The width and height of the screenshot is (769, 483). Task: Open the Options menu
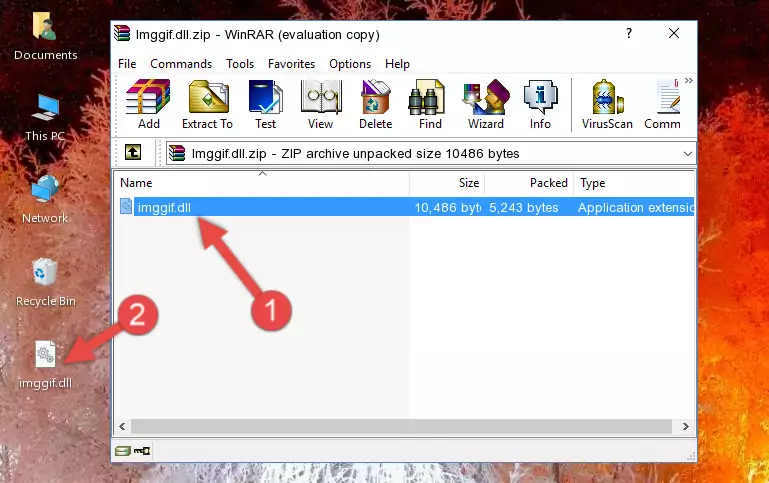pyautogui.click(x=350, y=64)
